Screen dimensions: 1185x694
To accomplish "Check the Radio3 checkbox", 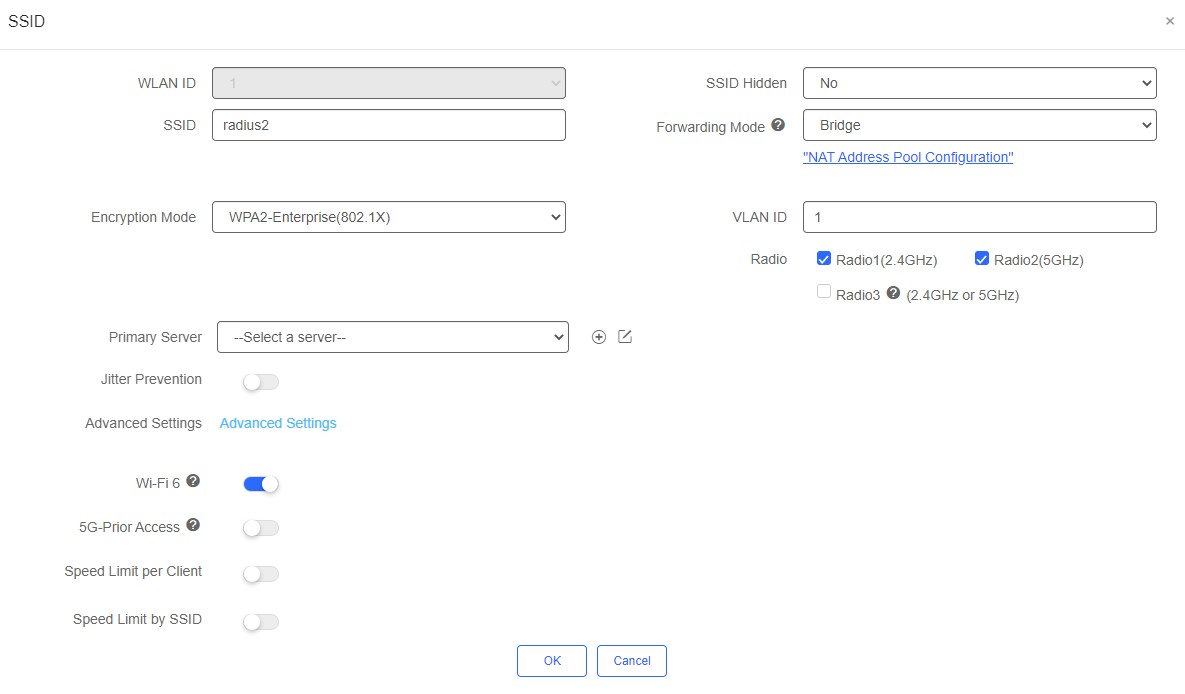I will coord(824,292).
